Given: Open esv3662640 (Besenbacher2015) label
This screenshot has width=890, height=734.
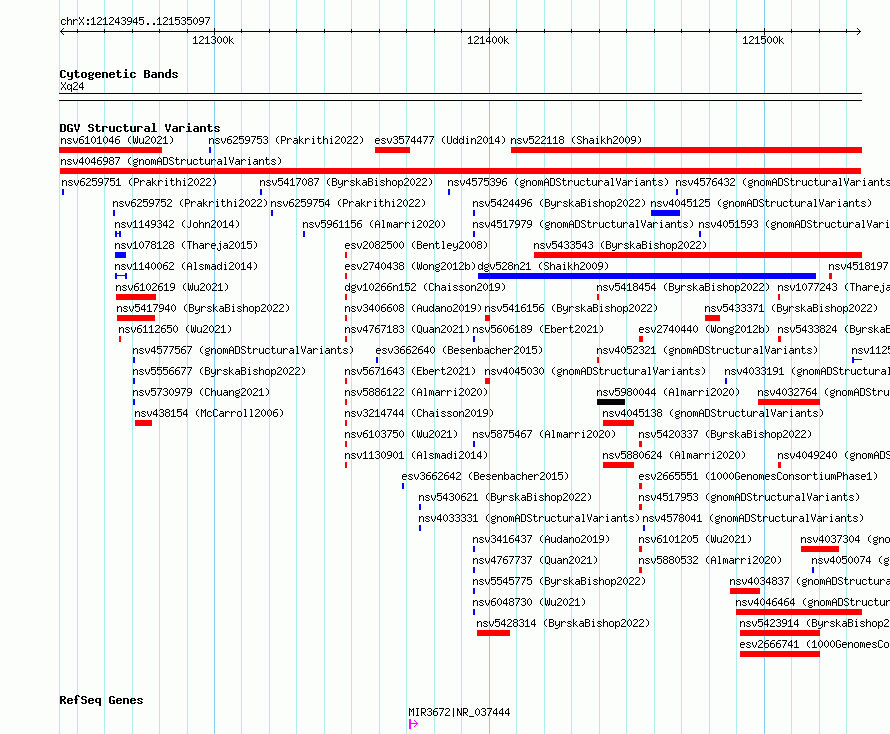Looking at the screenshot, I should (x=459, y=350).
